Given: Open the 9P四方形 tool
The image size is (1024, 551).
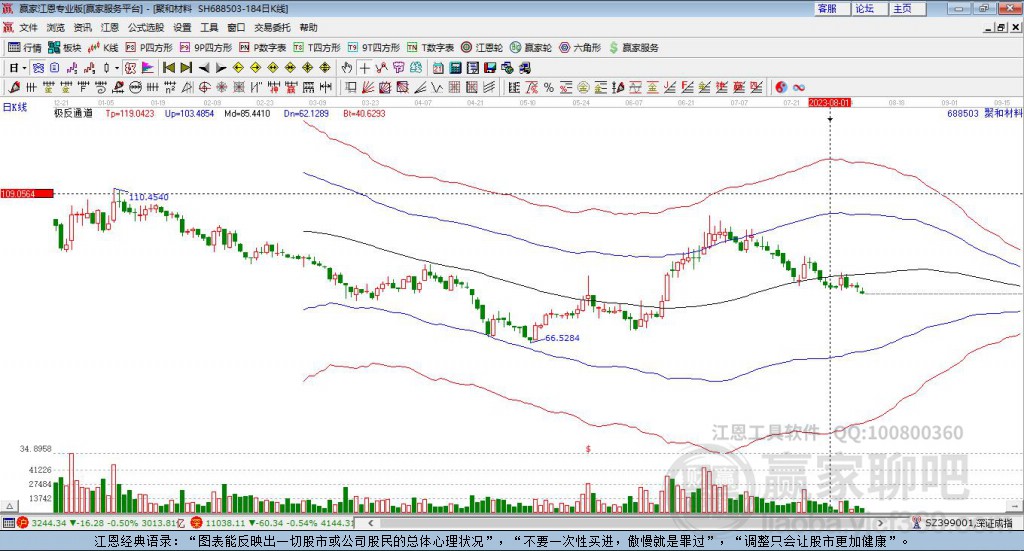Looking at the screenshot, I should [x=206, y=48].
